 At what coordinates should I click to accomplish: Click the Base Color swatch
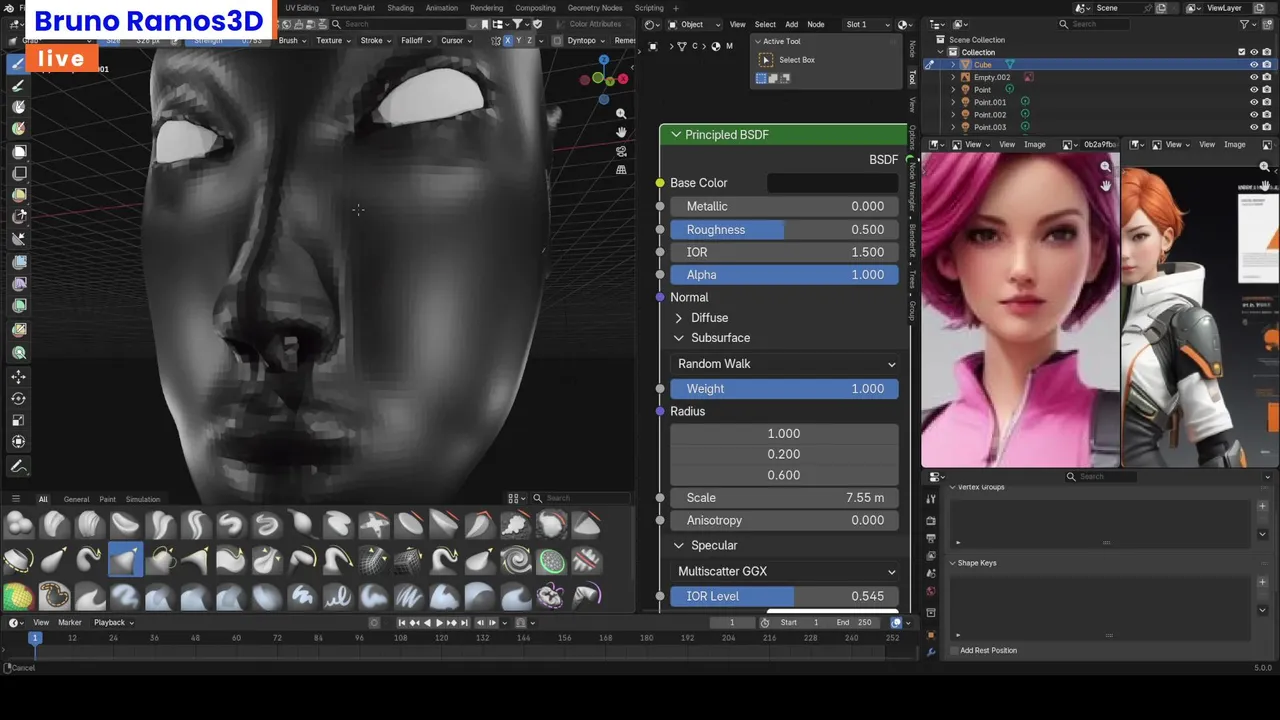click(831, 183)
